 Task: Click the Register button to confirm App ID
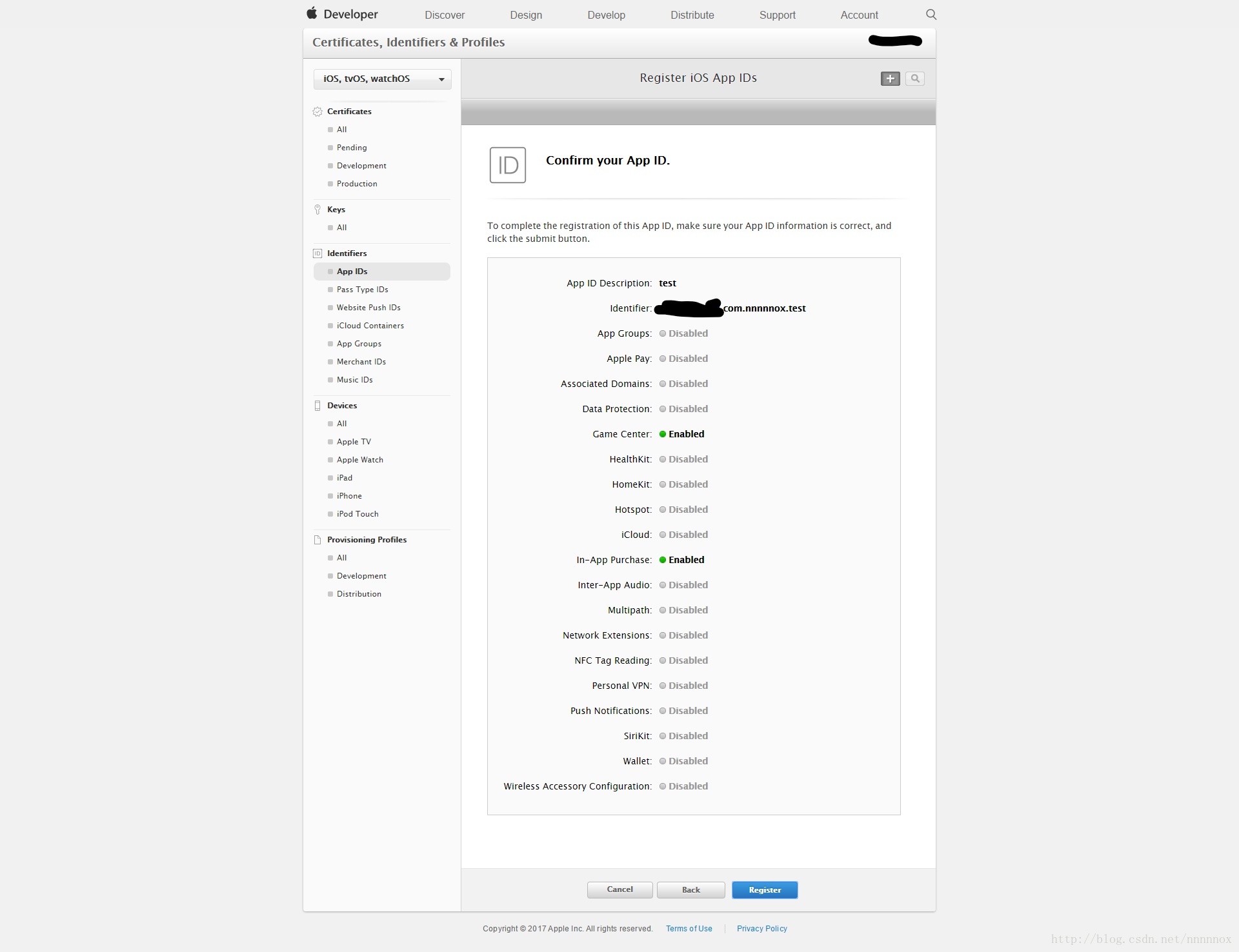764,890
